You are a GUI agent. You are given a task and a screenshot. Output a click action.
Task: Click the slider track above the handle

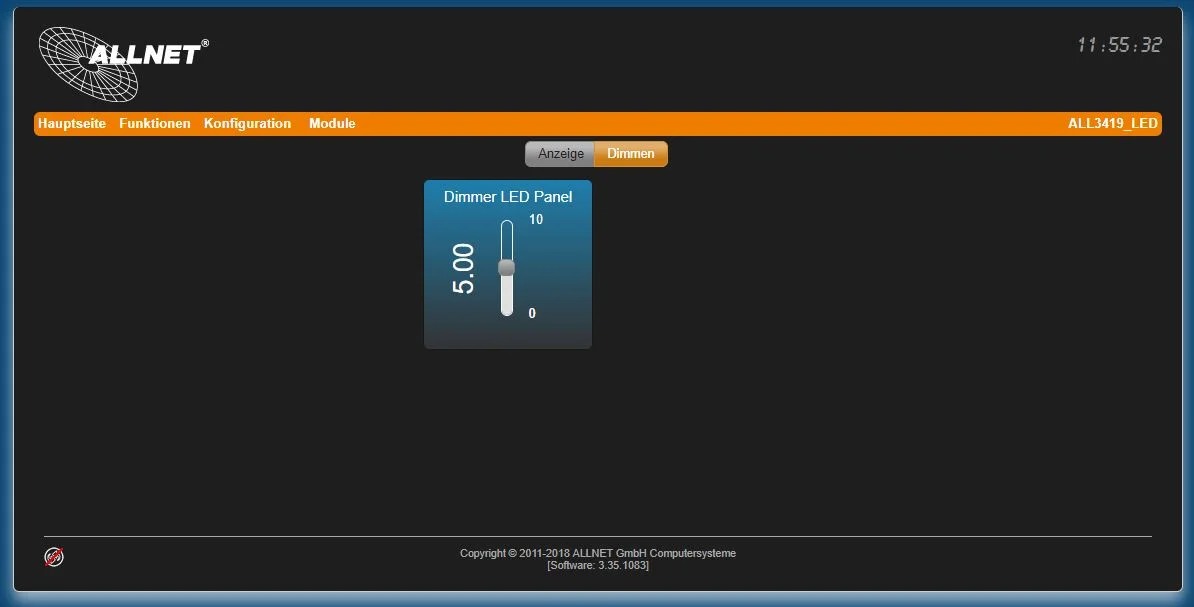tap(507, 235)
